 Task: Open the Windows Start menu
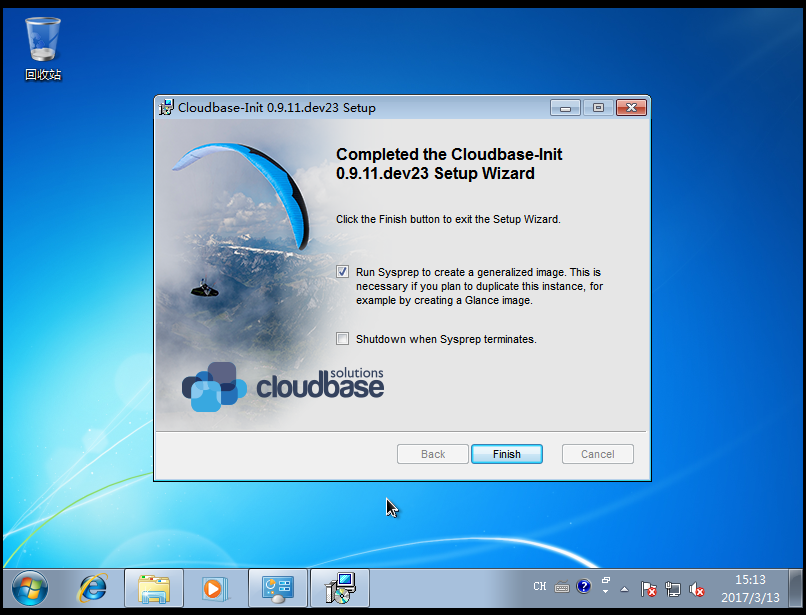[30, 588]
